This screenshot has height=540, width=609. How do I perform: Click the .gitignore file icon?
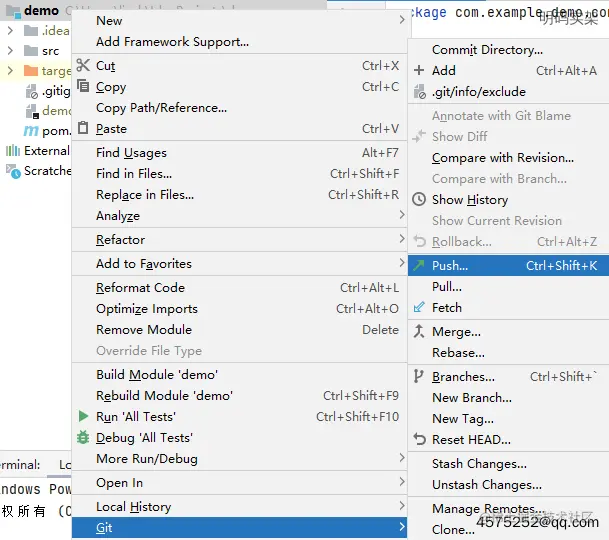tap(31, 92)
